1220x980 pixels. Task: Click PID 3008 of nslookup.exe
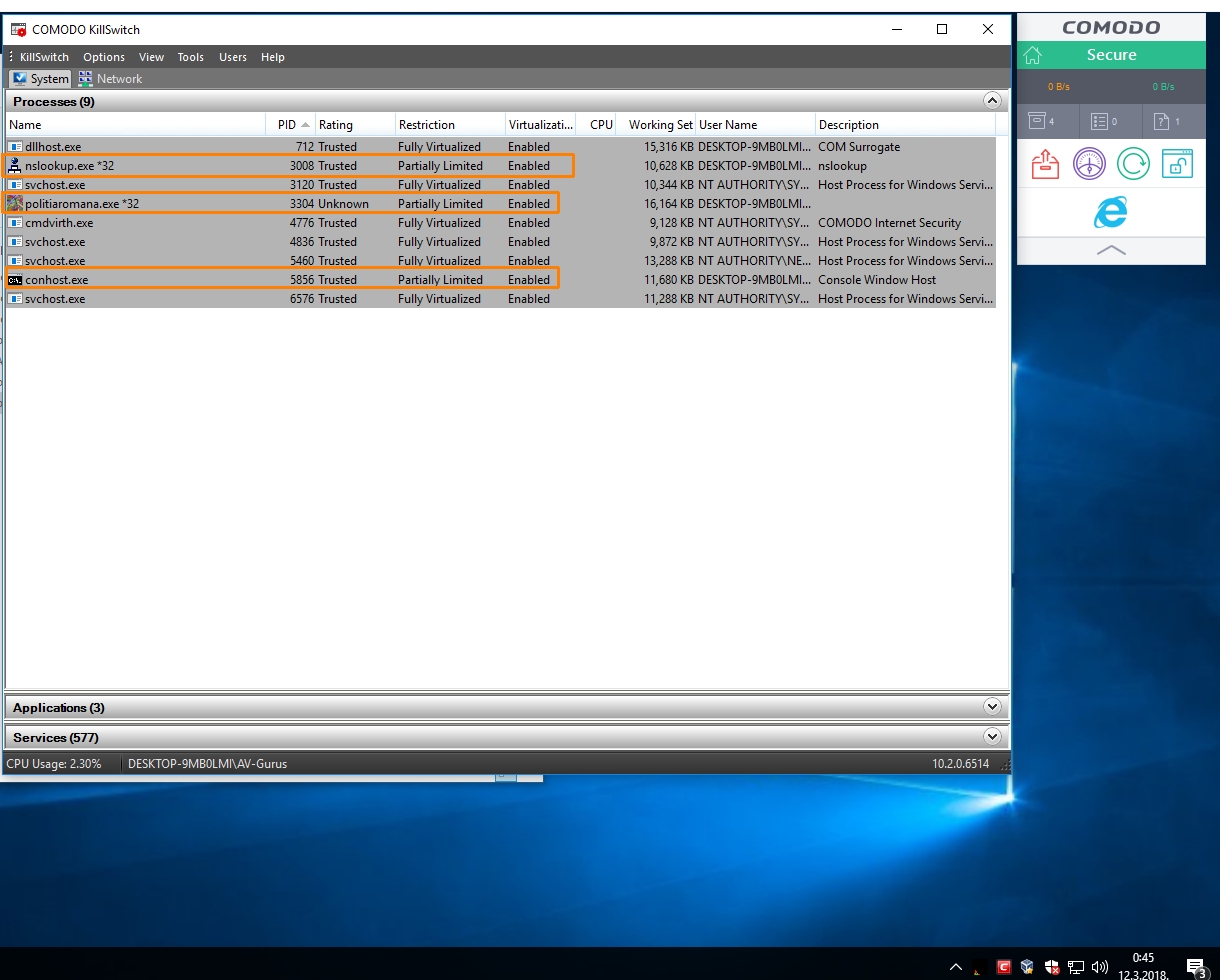click(x=302, y=166)
